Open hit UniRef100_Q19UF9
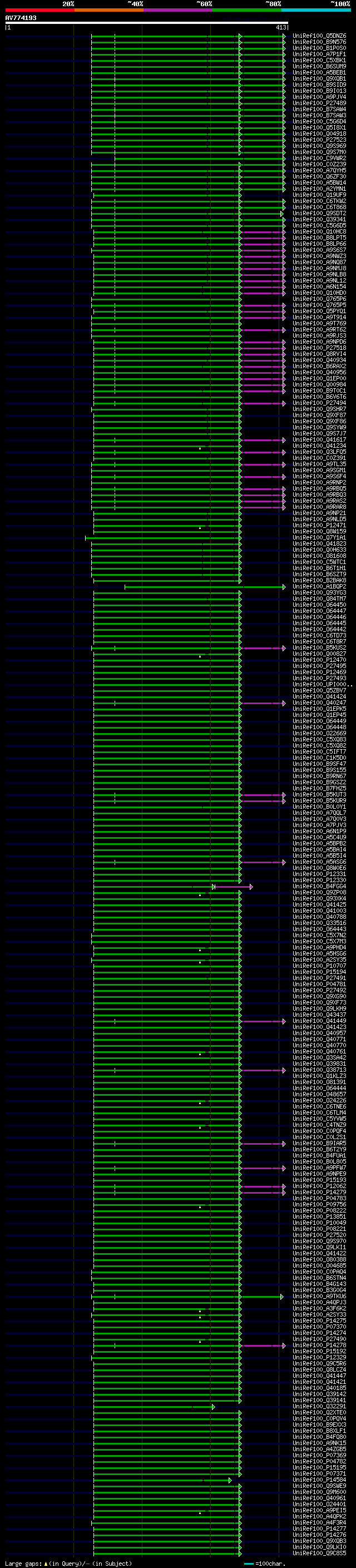The image size is (356, 1568). tap(319, 195)
